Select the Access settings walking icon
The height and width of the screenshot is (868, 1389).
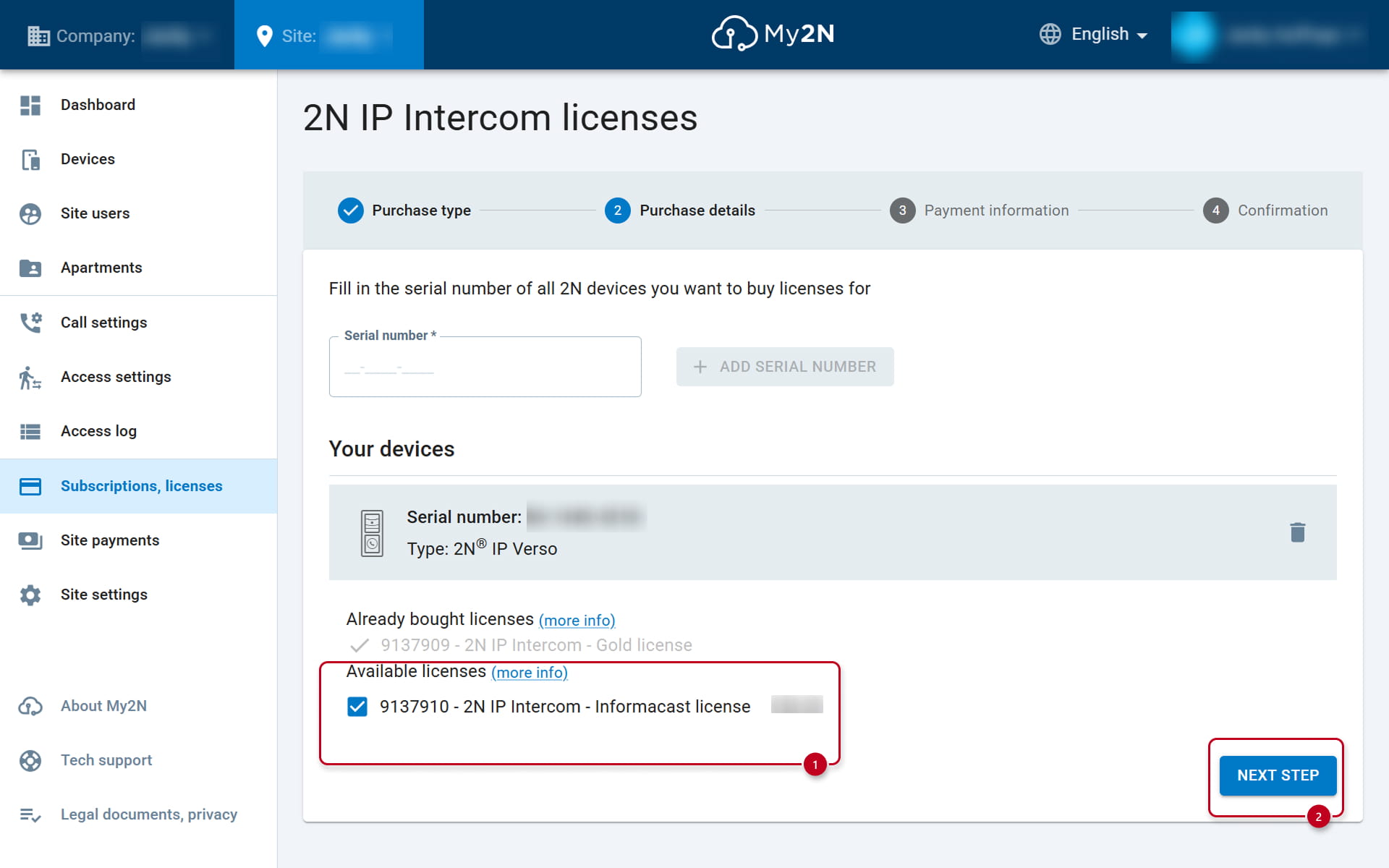tap(30, 377)
